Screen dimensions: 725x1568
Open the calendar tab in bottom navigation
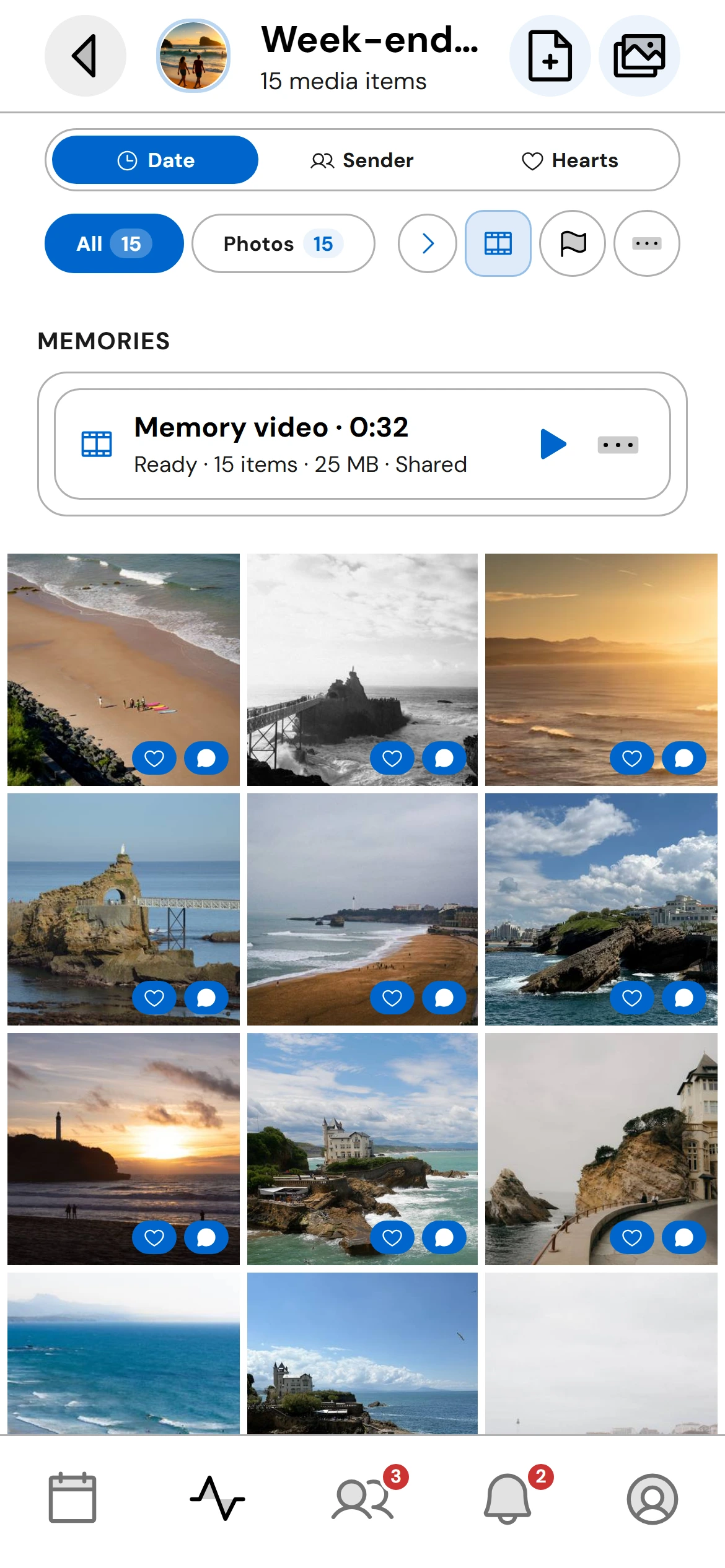click(x=72, y=1499)
